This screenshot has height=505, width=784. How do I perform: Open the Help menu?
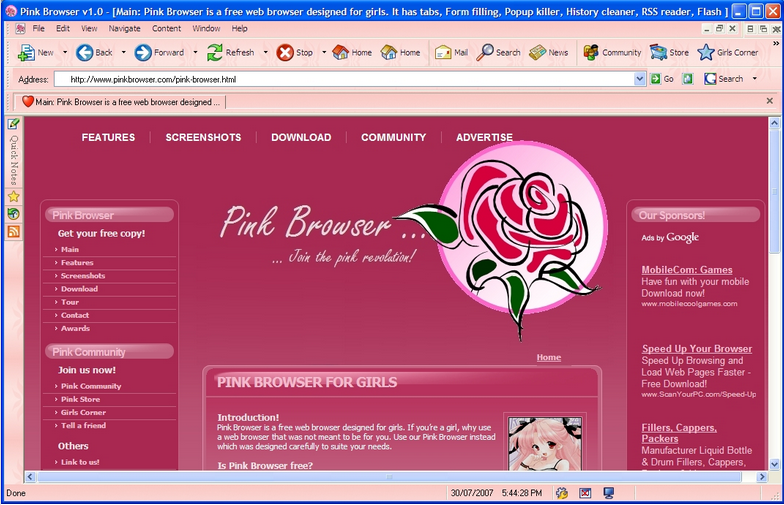240,28
